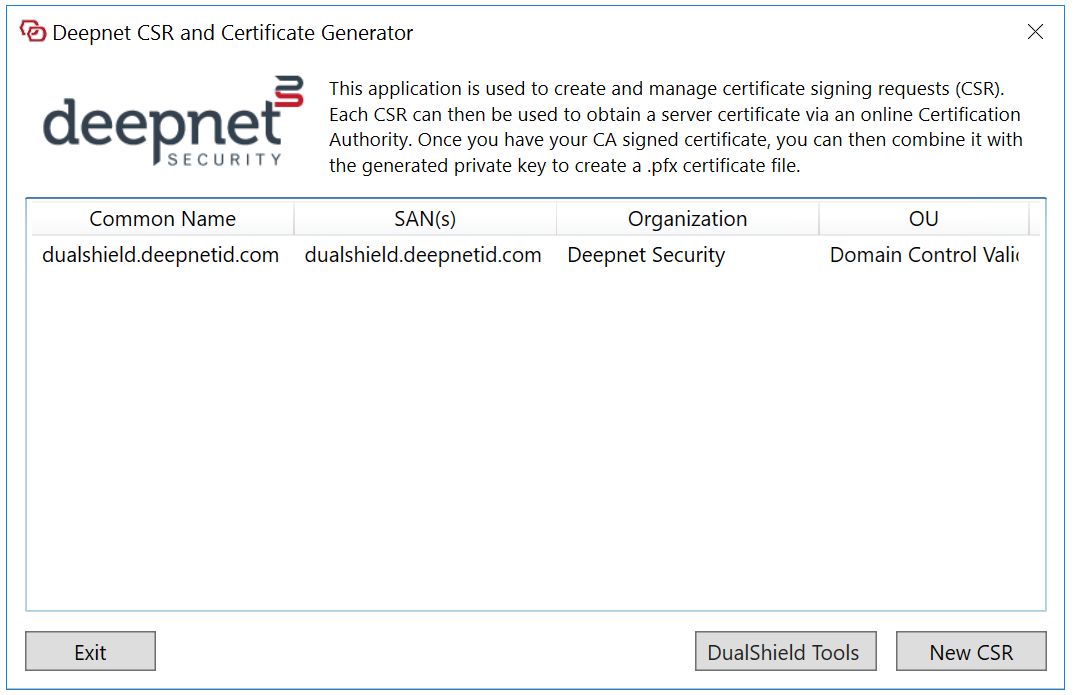Click the Deepnet Security organization cell
1074x695 pixels.
[646, 255]
